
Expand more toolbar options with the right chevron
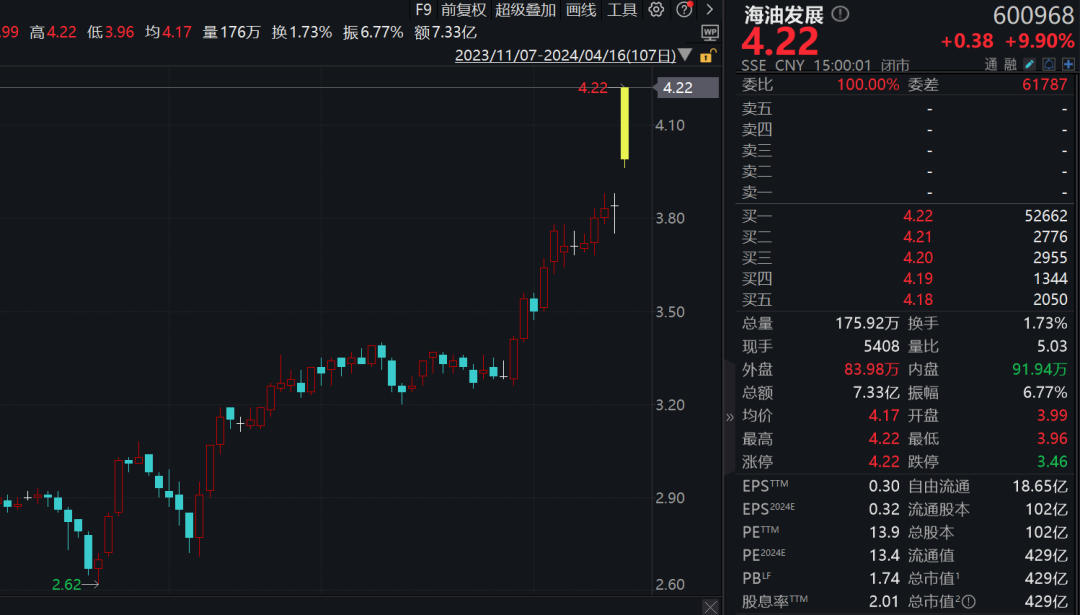tap(709, 10)
